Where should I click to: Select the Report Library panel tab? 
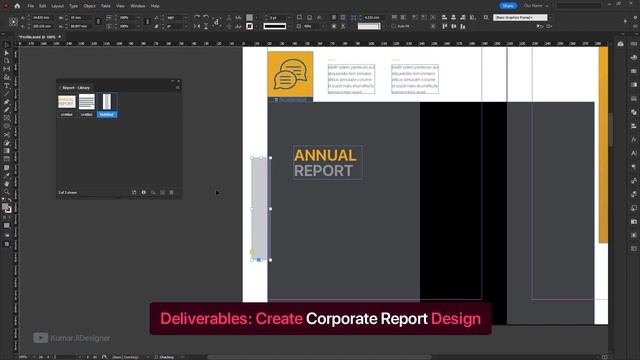(76, 87)
